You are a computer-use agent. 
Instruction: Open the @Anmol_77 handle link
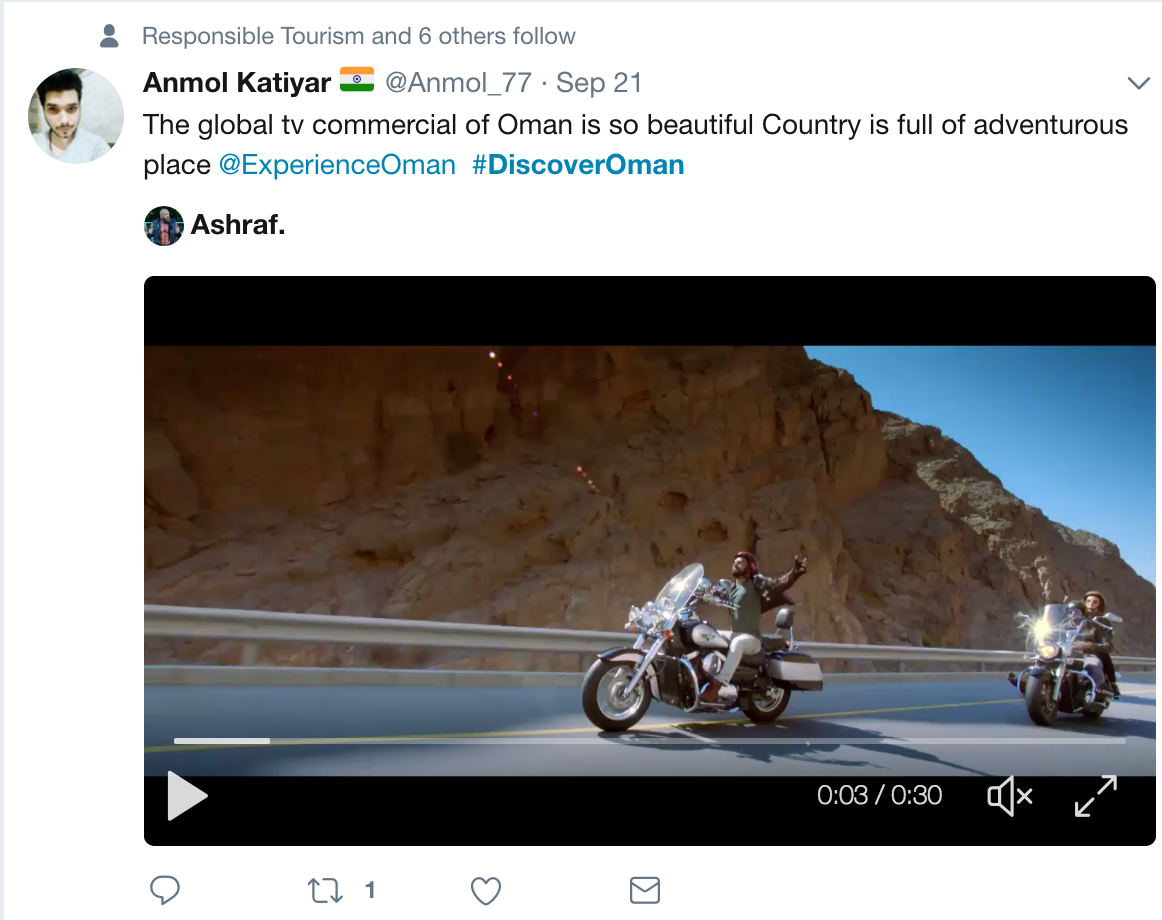pos(458,82)
